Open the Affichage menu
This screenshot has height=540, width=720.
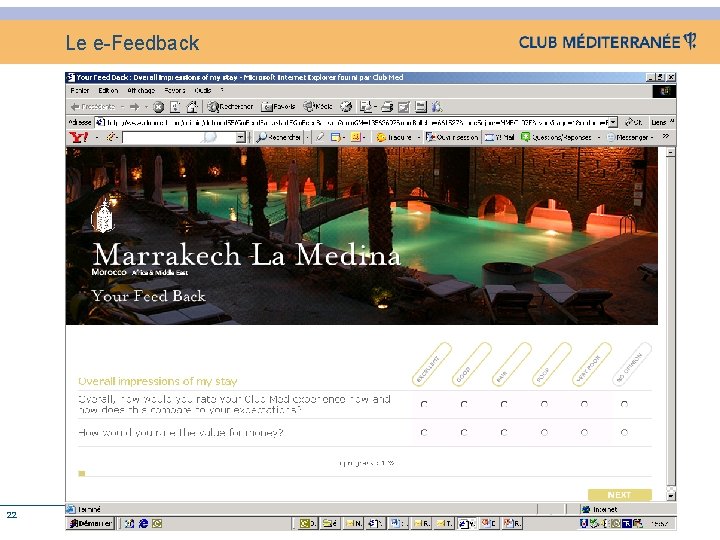(x=141, y=90)
